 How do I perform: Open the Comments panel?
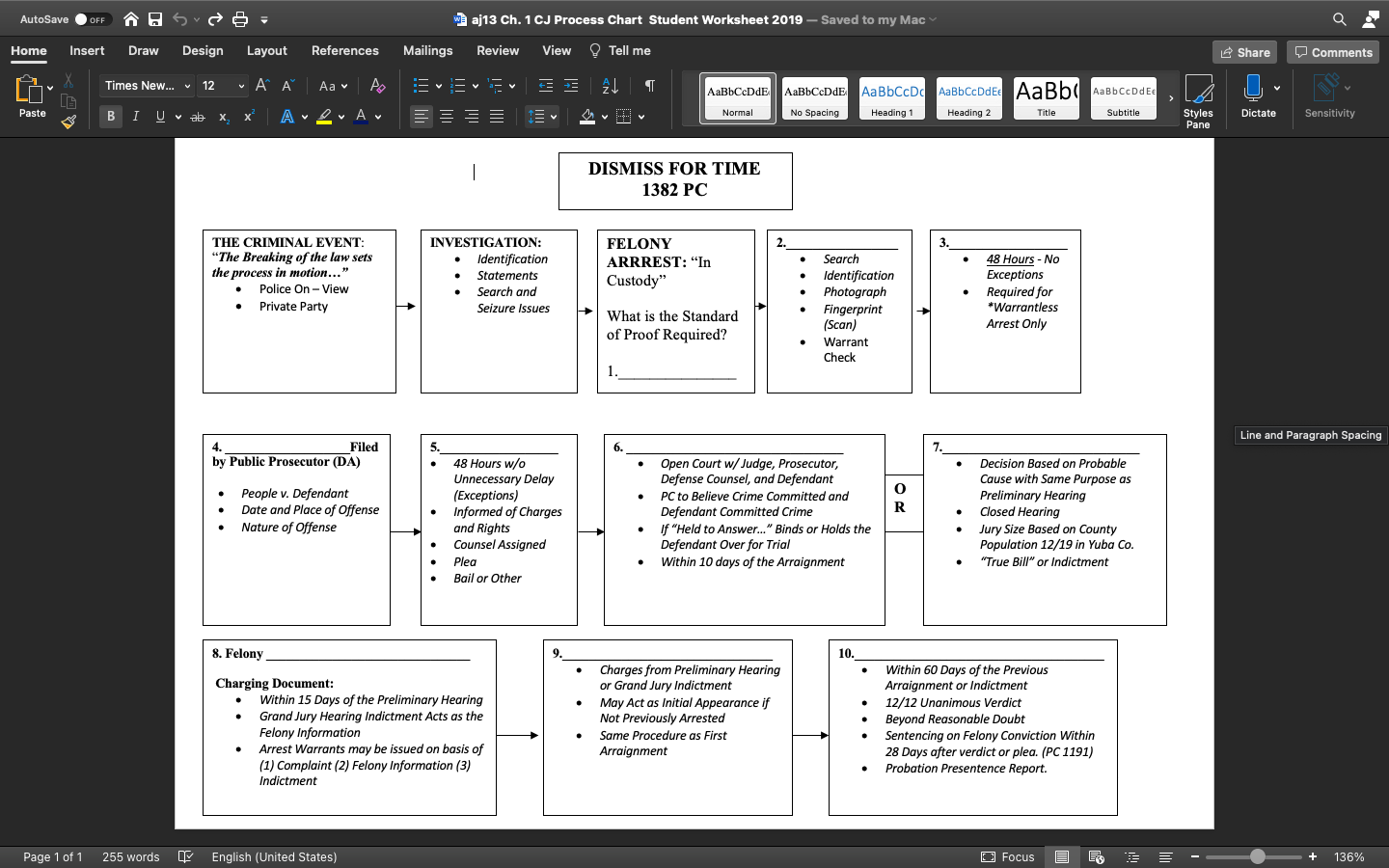click(1333, 52)
